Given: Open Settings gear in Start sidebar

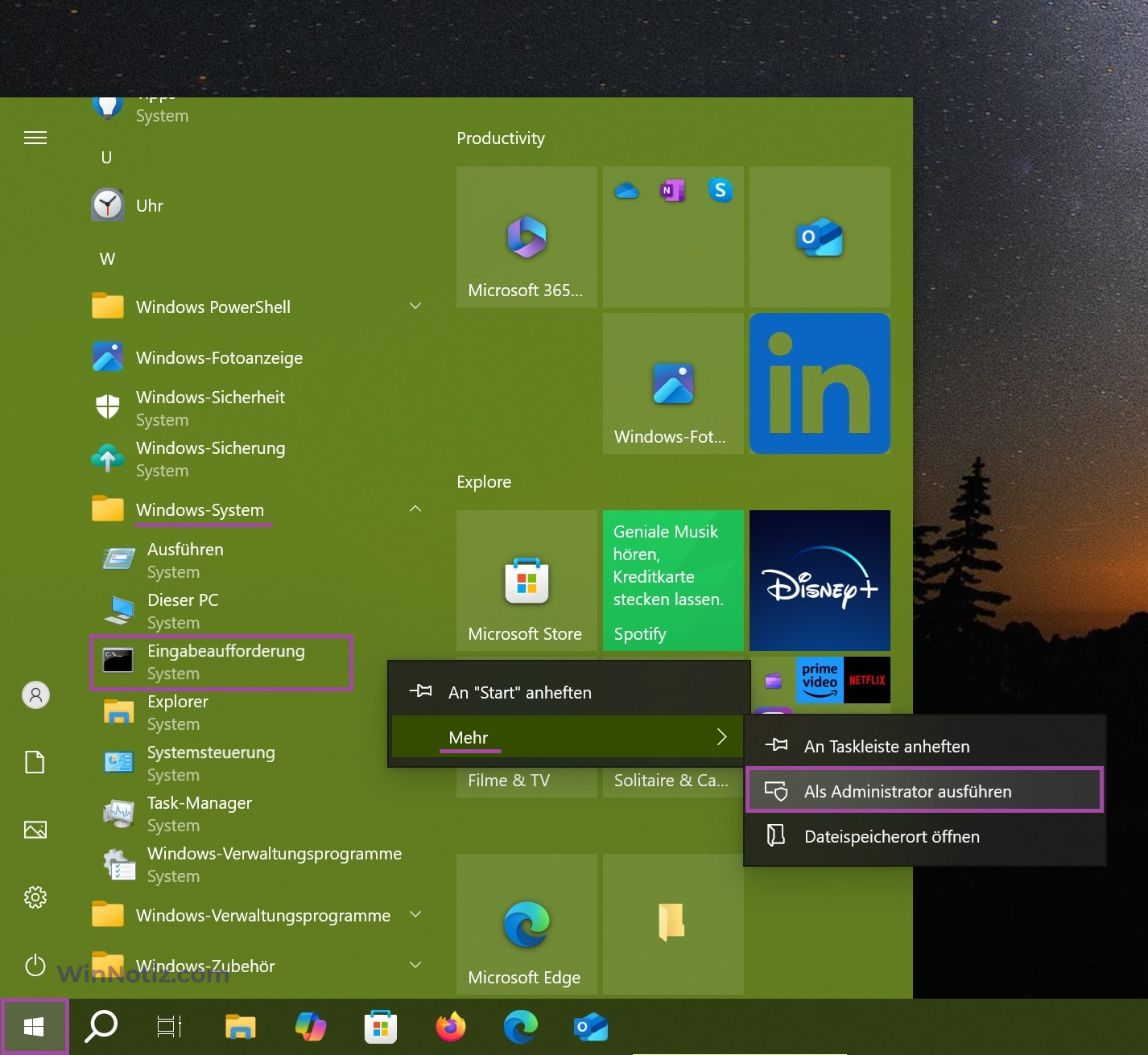Looking at the screenshot, I should coord(35,897).
